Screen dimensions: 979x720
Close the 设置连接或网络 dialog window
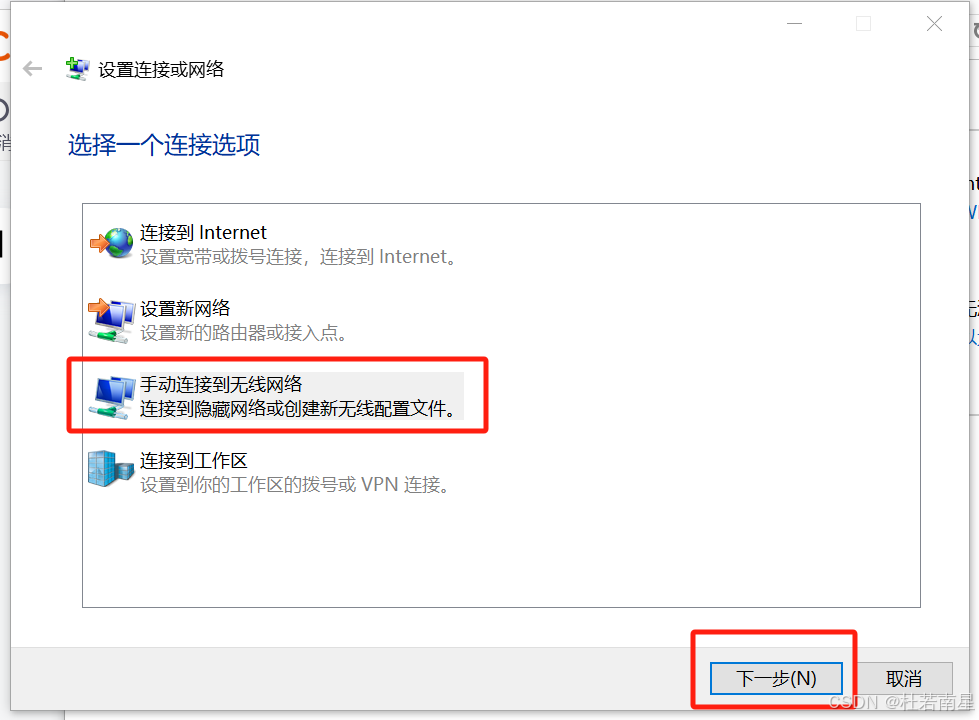coord(934,24)
